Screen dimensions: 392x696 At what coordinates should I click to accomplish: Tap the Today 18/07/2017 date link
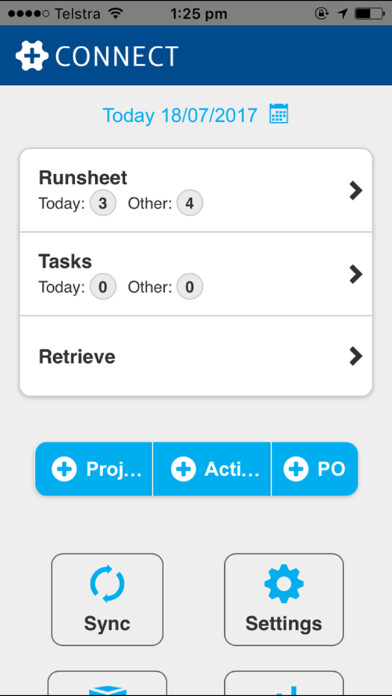click(x=180, y=115)
